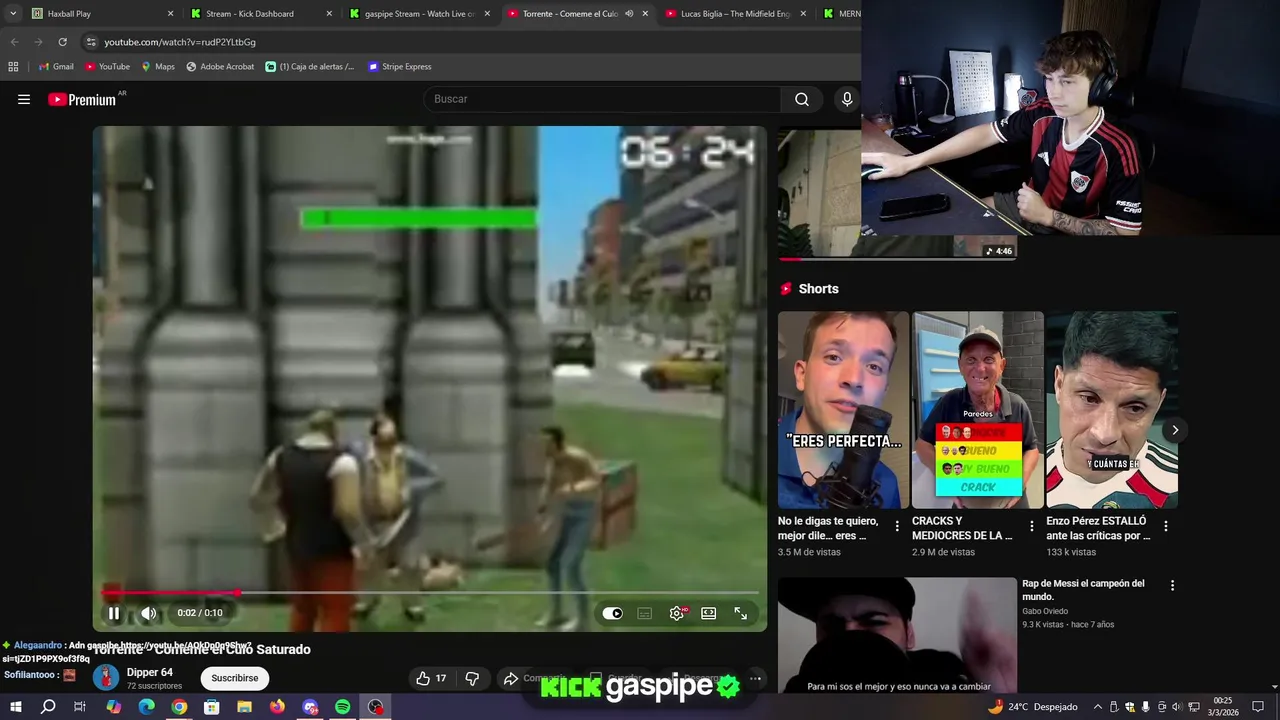The width and height of the screenshot is (1280, 720).
Task: Reload the current page
Action: tap(62, 42)
